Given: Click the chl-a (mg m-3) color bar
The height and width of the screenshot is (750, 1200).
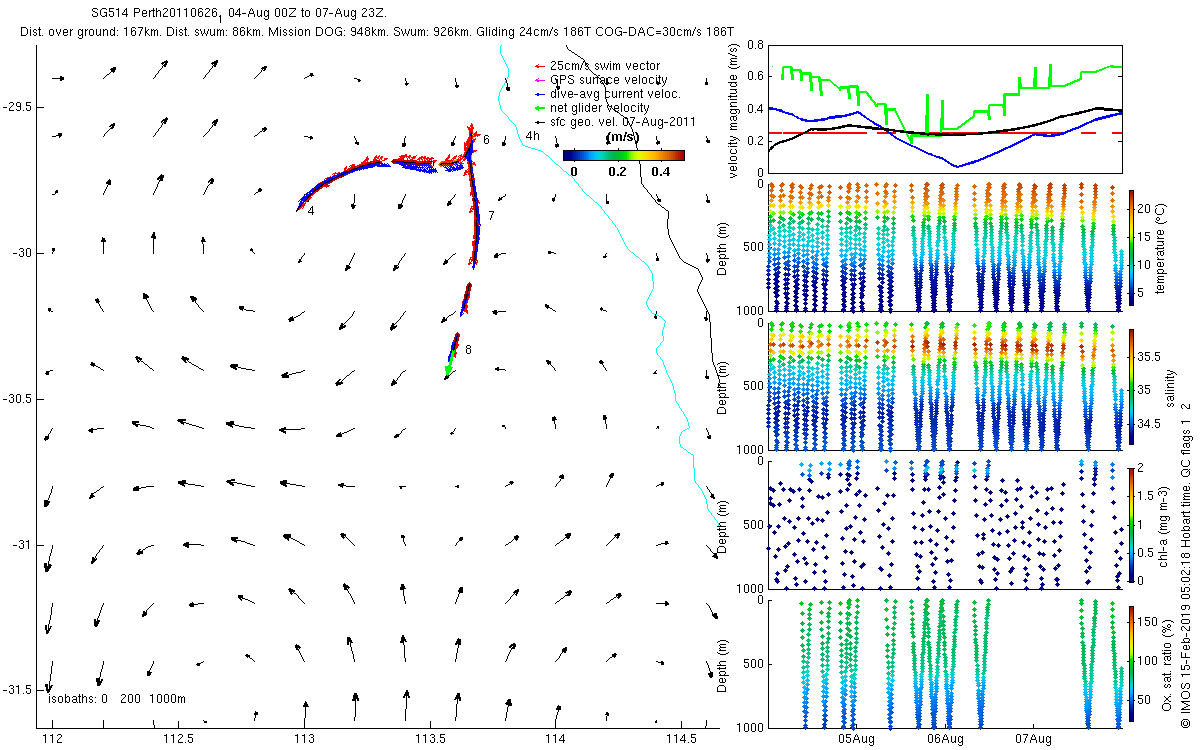Looking at the screenshot, I should click(x=1132, y=524).
